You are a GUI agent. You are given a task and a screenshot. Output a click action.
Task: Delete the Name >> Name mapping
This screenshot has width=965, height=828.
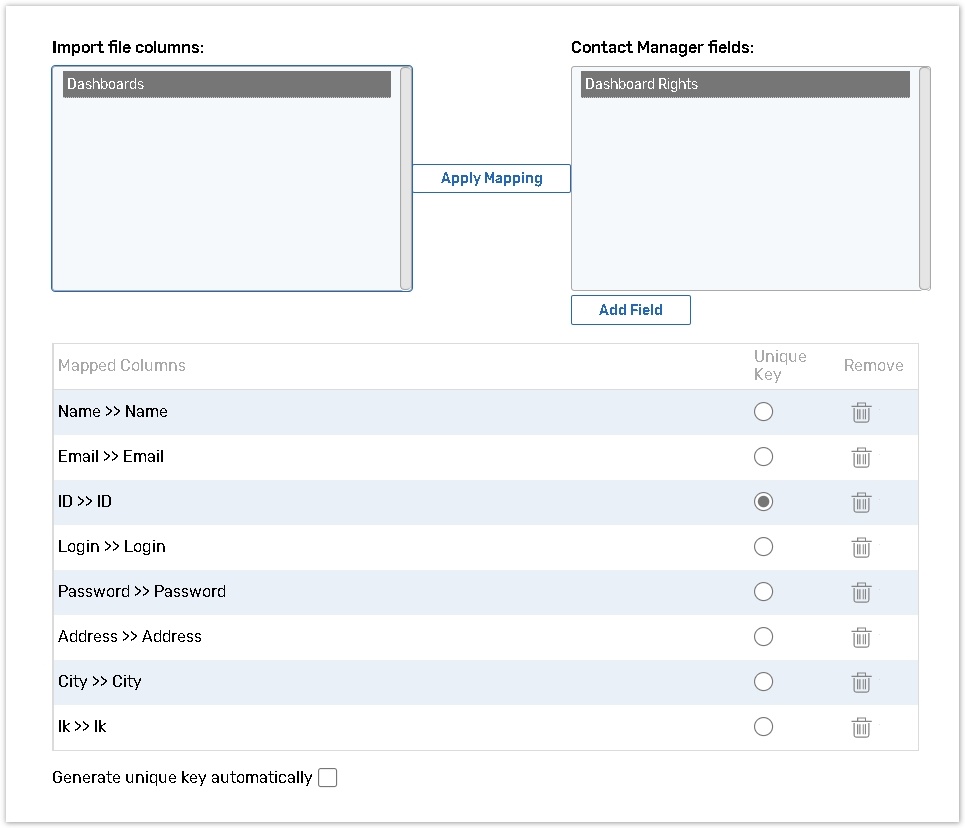click(x=861, y=412)
